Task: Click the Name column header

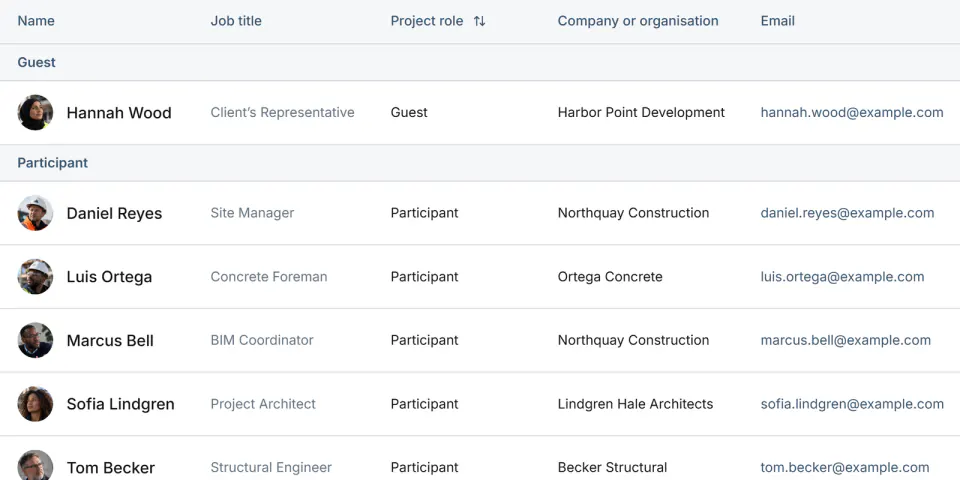Action: 36,21
